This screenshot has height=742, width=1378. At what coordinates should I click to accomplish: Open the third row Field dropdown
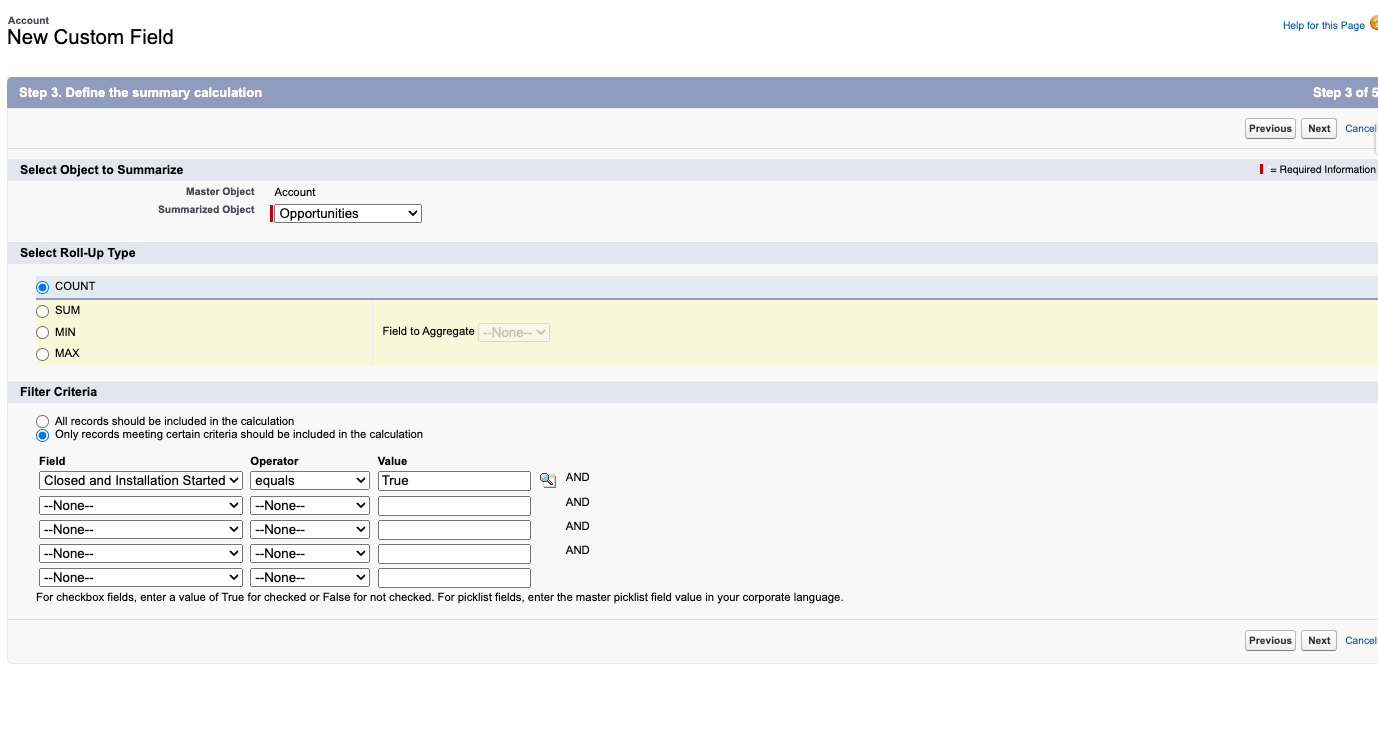pos(141,530)
